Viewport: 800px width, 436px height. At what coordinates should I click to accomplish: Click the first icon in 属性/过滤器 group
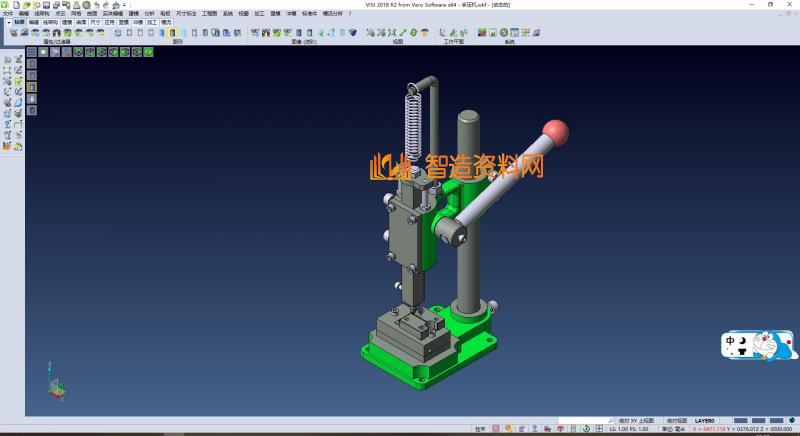12,33
